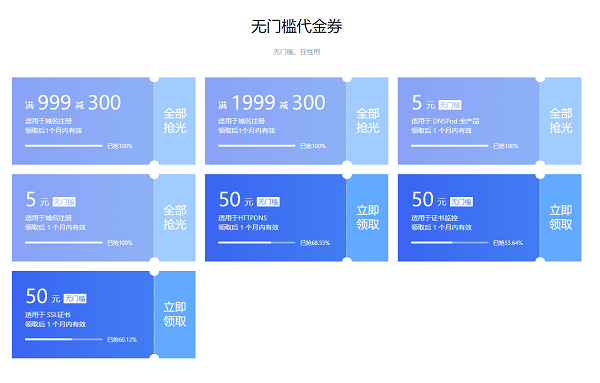
Task: Click the 已抢60.12% claimed percentage
Action: [122, 339]
